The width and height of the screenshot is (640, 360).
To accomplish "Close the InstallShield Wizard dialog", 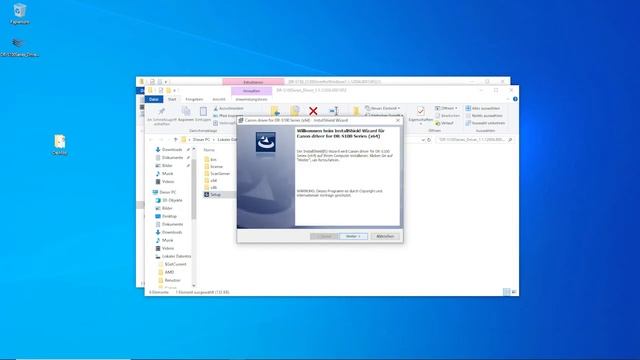I will click(398, 120).
